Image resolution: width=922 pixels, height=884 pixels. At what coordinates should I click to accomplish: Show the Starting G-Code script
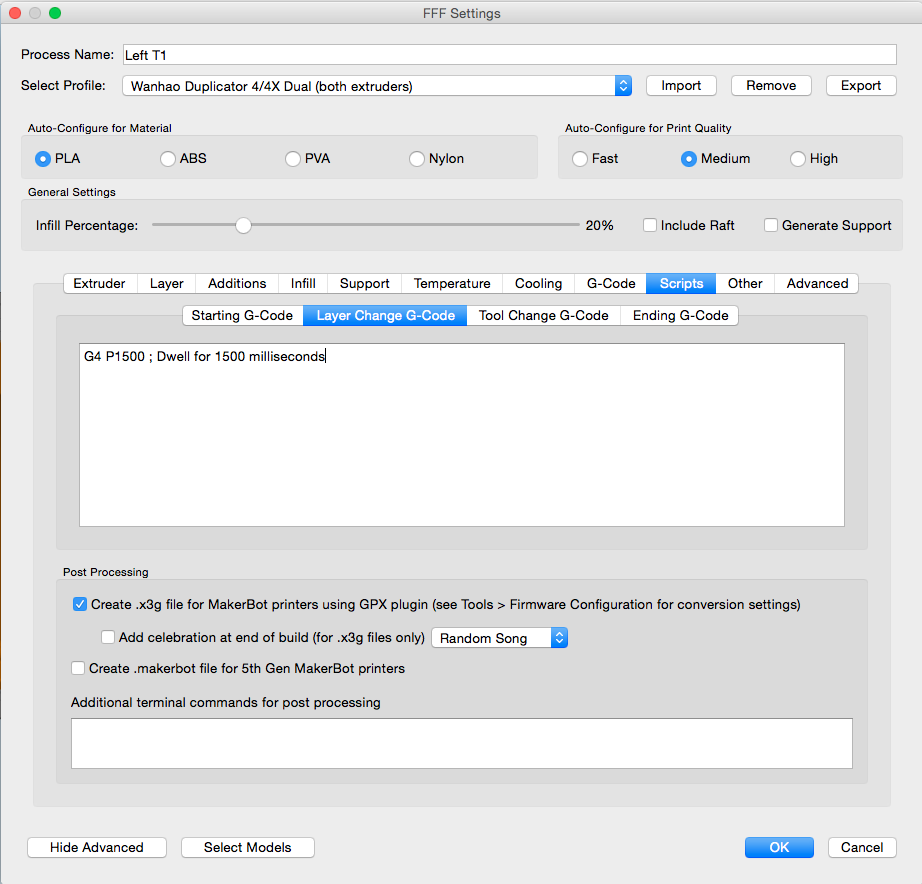click(242, 316)
